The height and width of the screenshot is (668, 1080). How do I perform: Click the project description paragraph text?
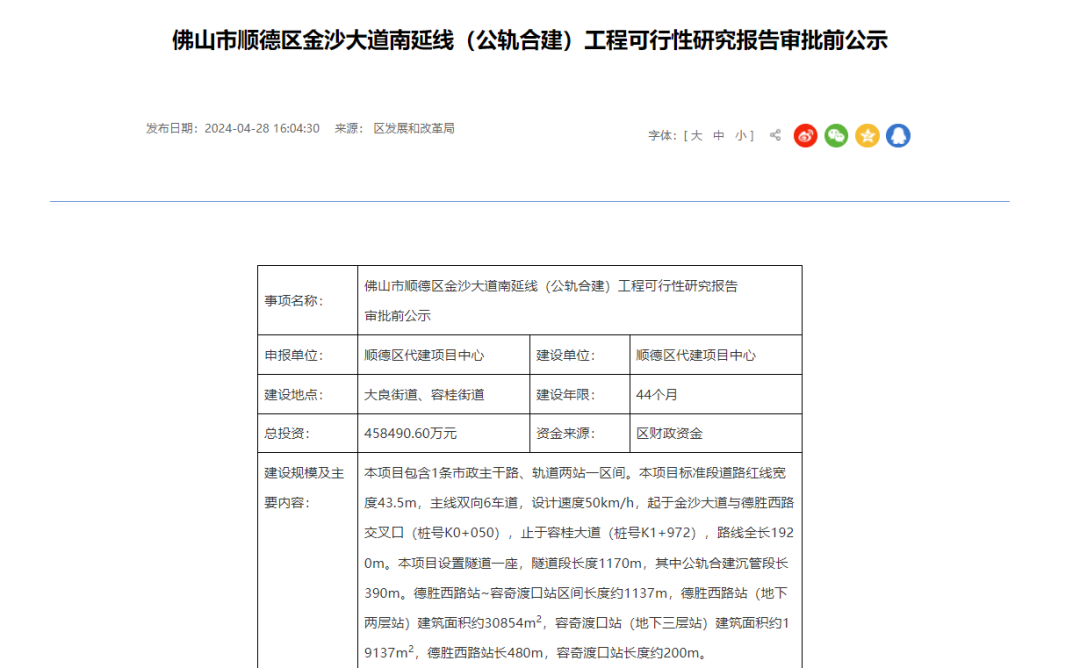coord(579,562)
